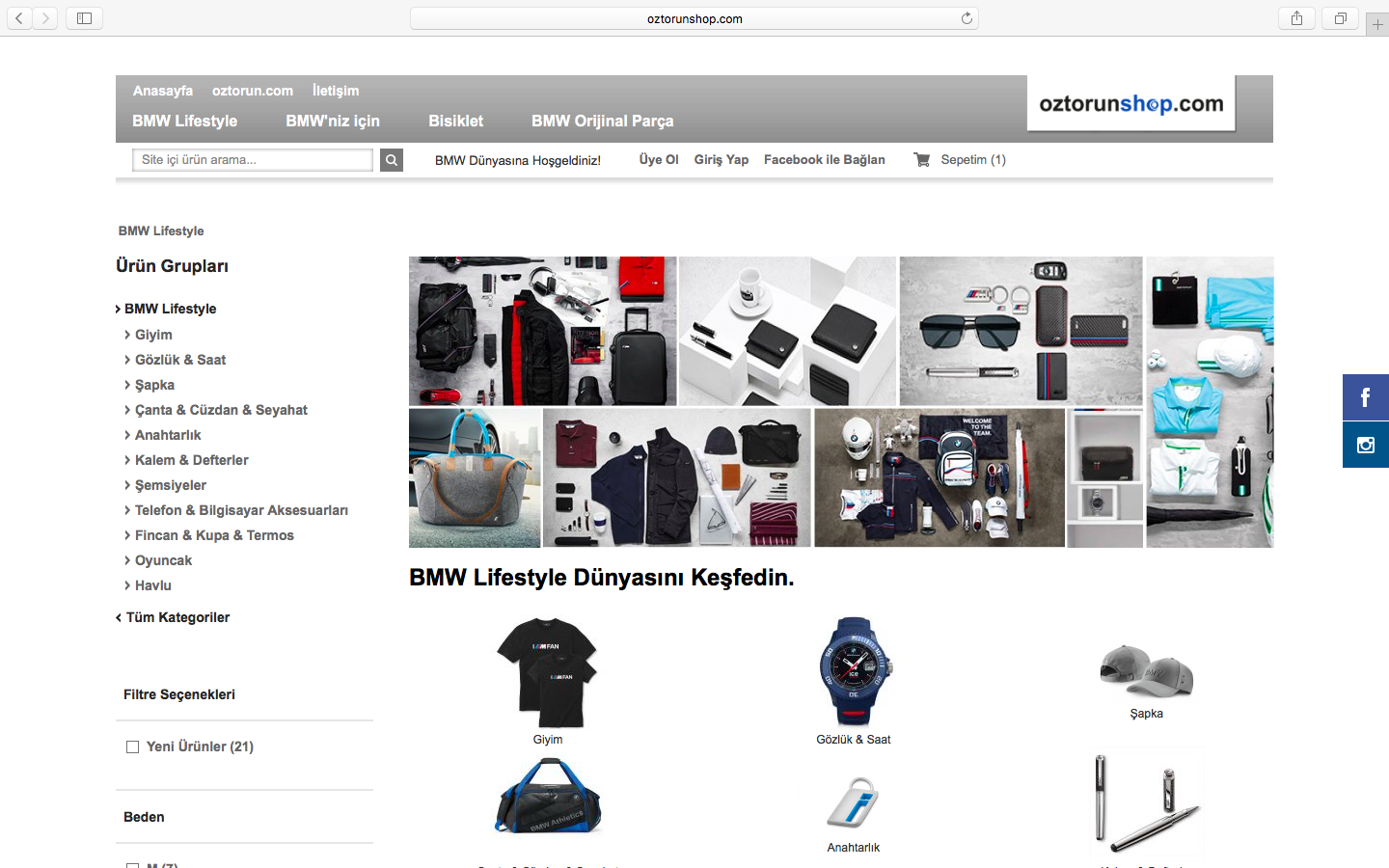Click the Anahtarlık keyring image
The width and height of the screenshot is (1389, 868).
(854, 802)
